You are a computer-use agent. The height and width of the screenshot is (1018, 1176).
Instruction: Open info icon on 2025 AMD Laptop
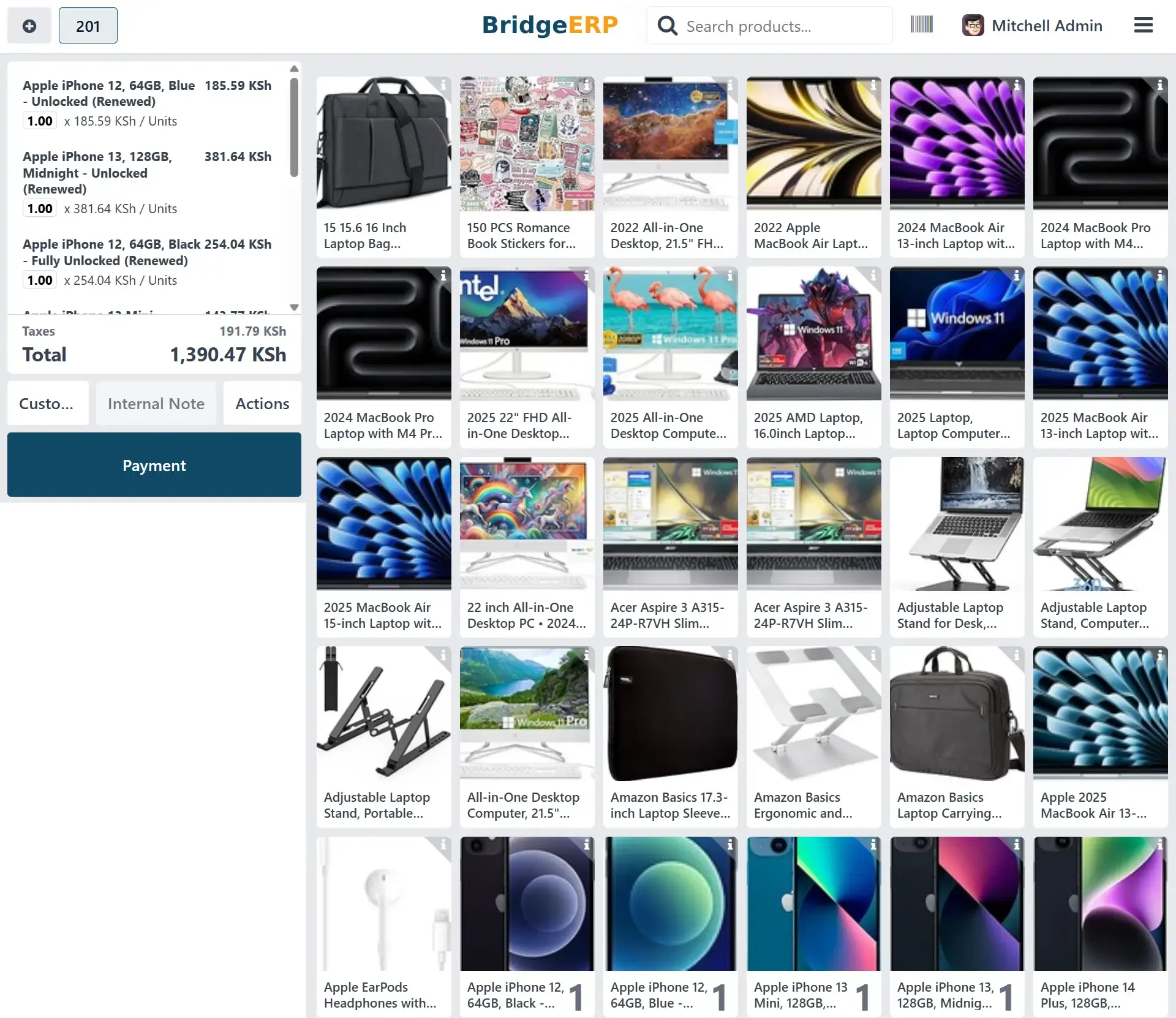873,276
